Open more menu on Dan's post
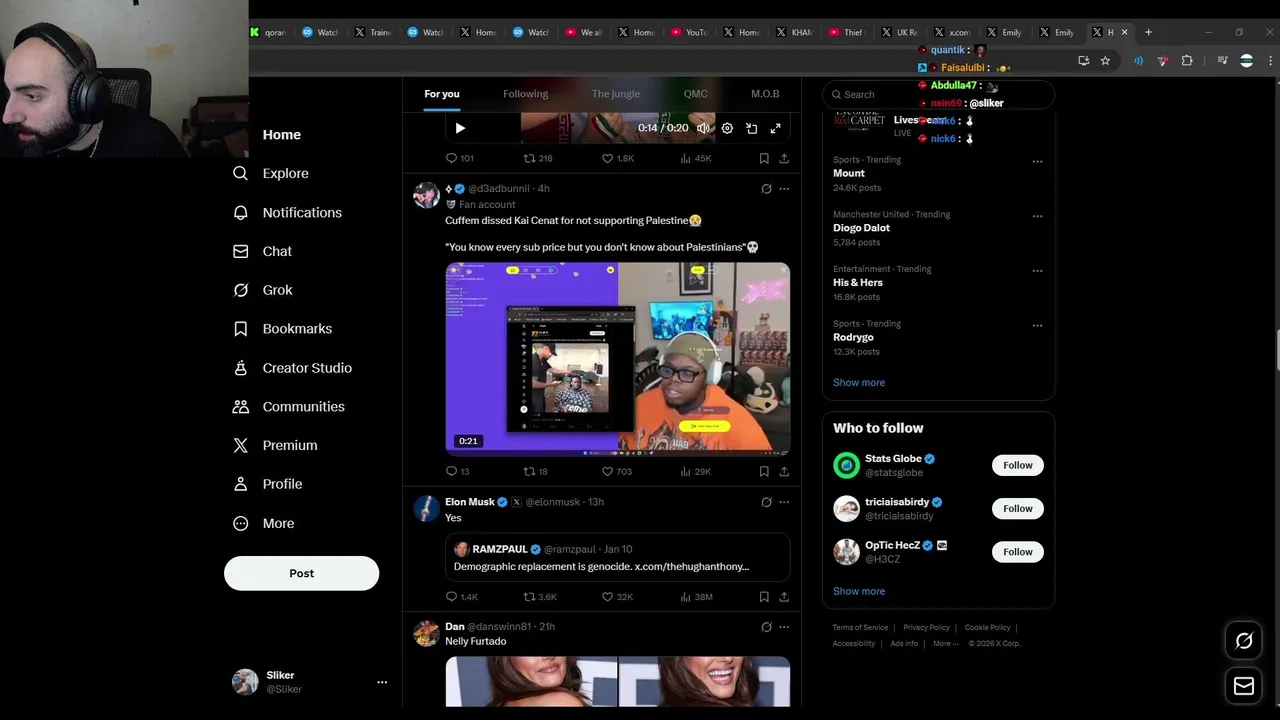Image resolution: width=1280 pixels, height=720 pixels. (x=784, y=627)
